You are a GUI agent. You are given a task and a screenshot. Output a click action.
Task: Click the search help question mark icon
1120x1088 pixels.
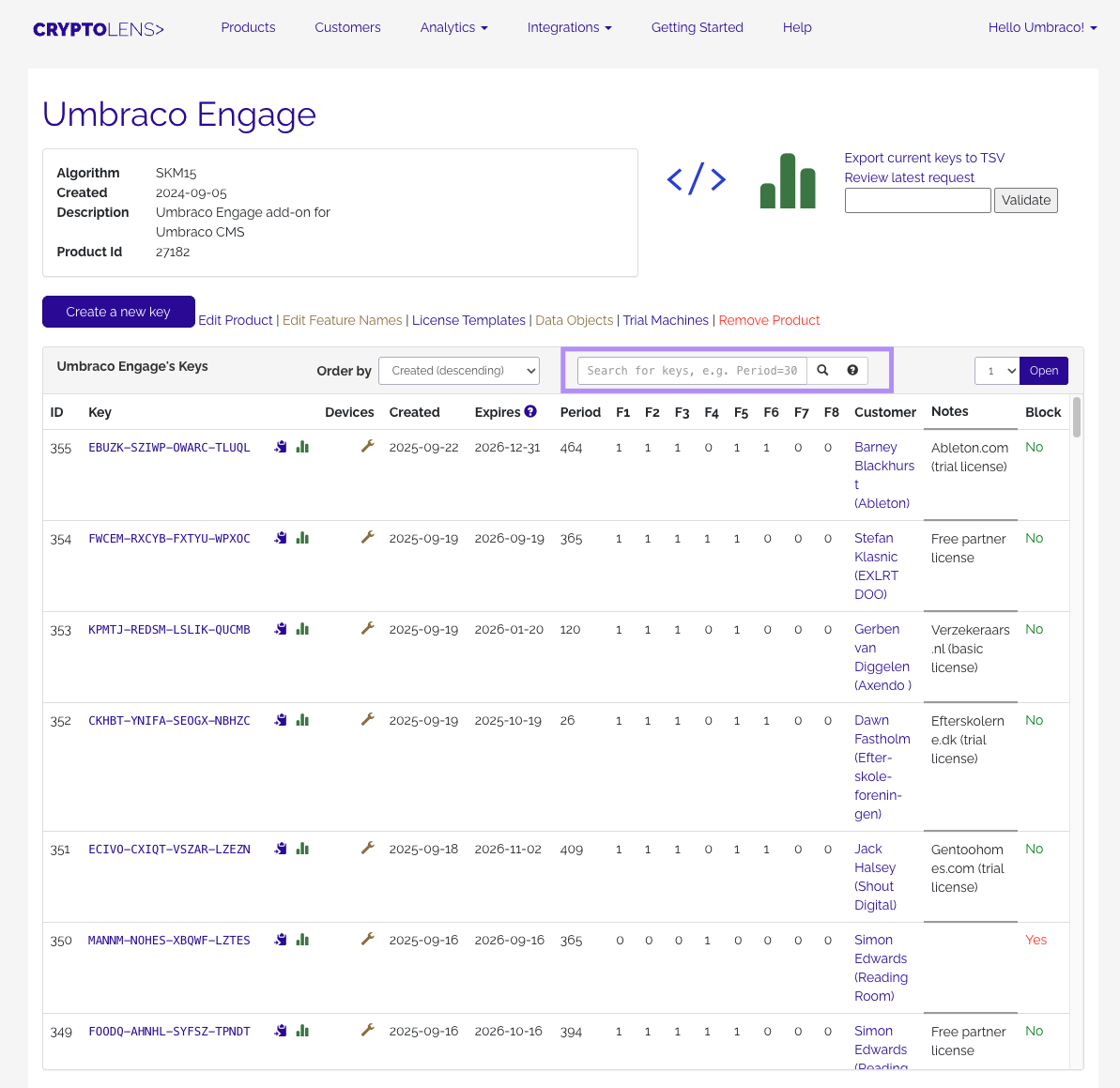(852, 371)
